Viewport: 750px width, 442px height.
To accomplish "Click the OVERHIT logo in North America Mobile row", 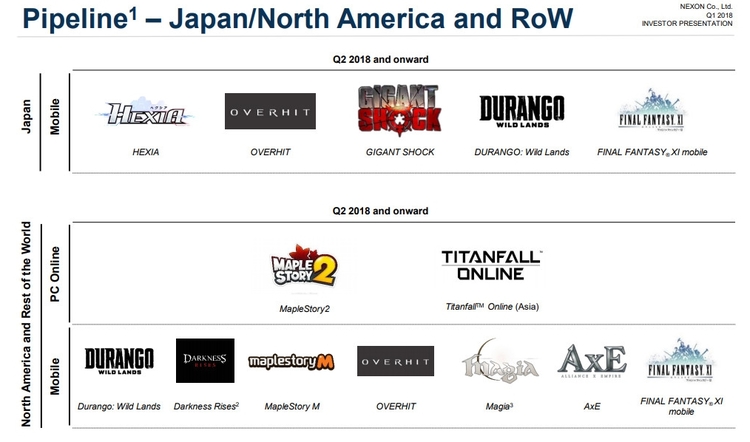I will click(x=396, y=361).
